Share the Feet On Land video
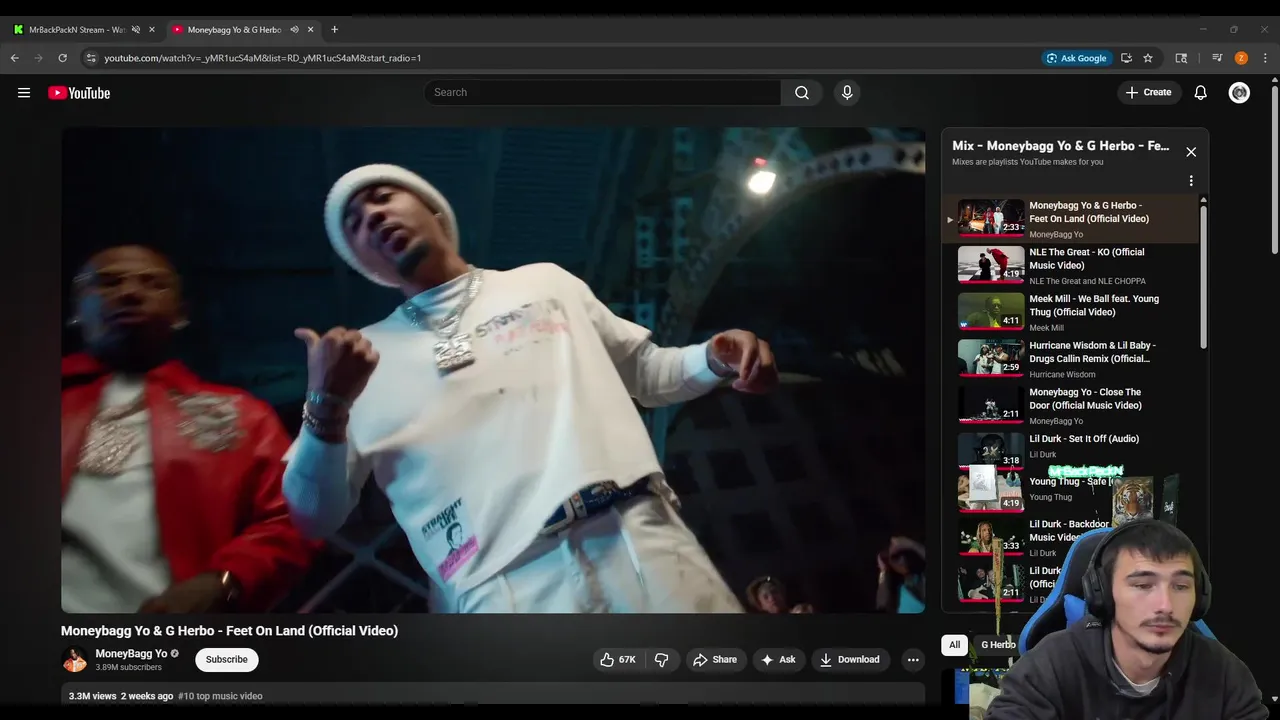The height and width of the screenshot is (720, 1280). click(x=715, y=660)
